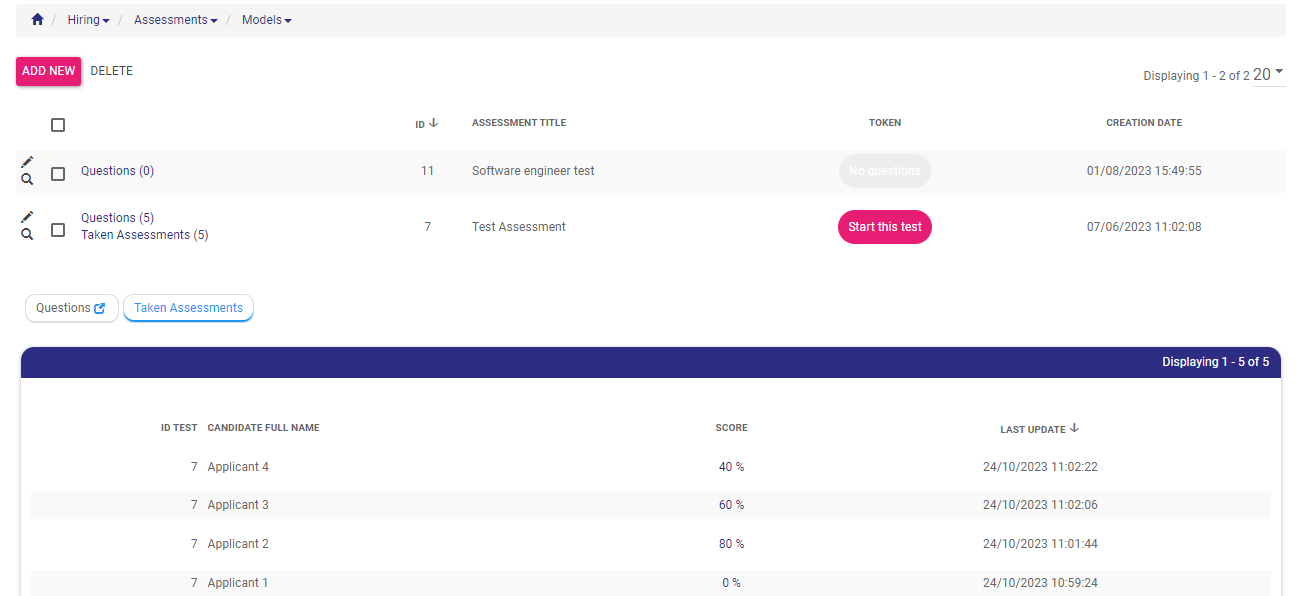This screenshot has height=596, width=1299.
Task: Toggle the select-all checkbox in header
Action: click(x=58, y=125)
